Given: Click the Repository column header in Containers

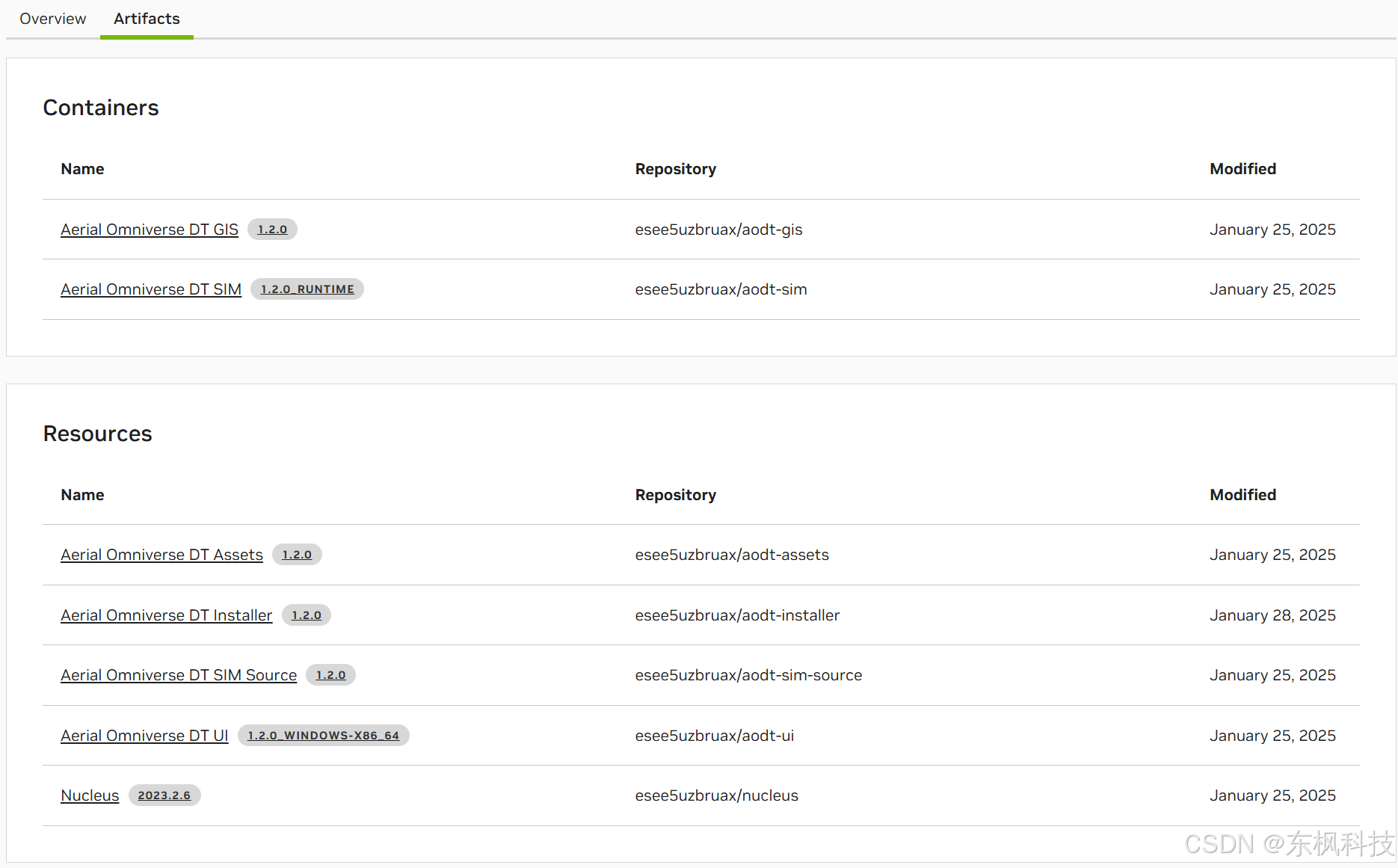Looking at the screenshot, I should [676, 169].
